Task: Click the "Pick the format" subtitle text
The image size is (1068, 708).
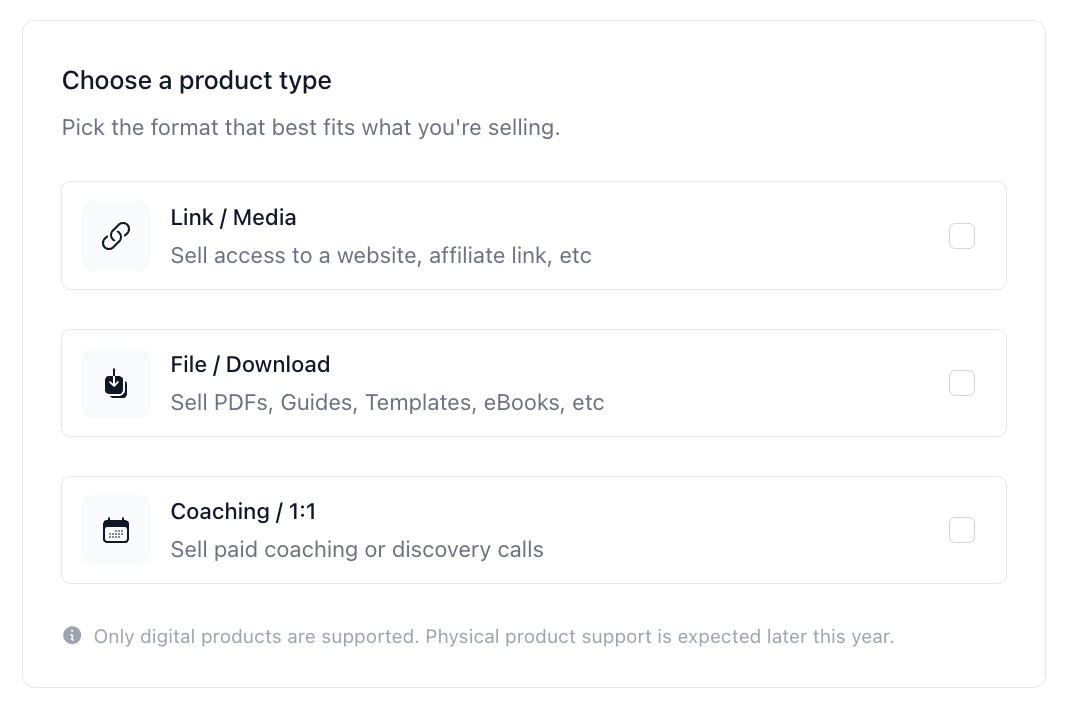Action: click(310, 128)
